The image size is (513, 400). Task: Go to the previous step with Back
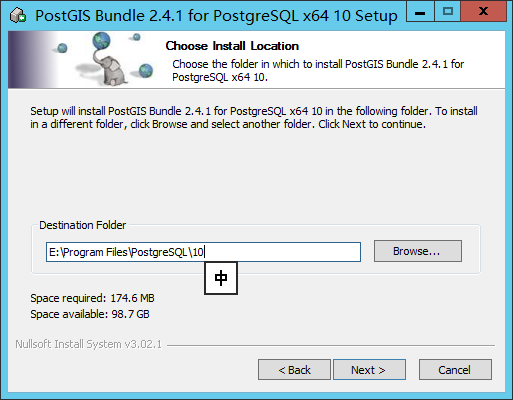[294, 370]
